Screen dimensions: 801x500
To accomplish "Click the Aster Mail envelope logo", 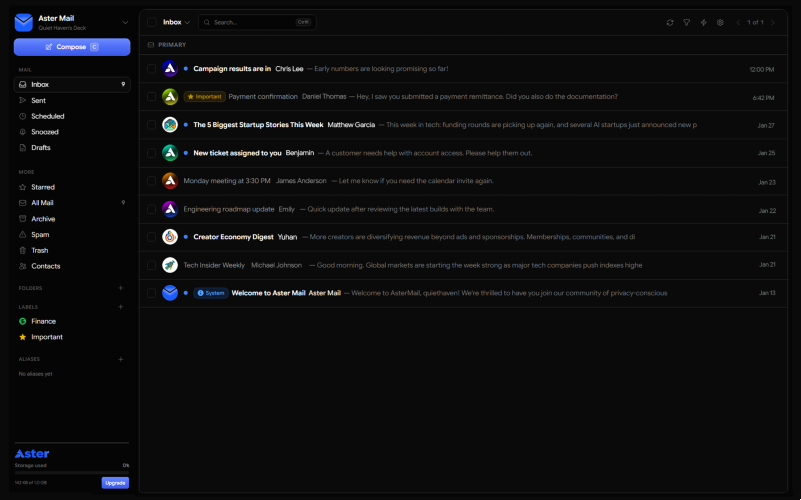I will tap(23, 22).
